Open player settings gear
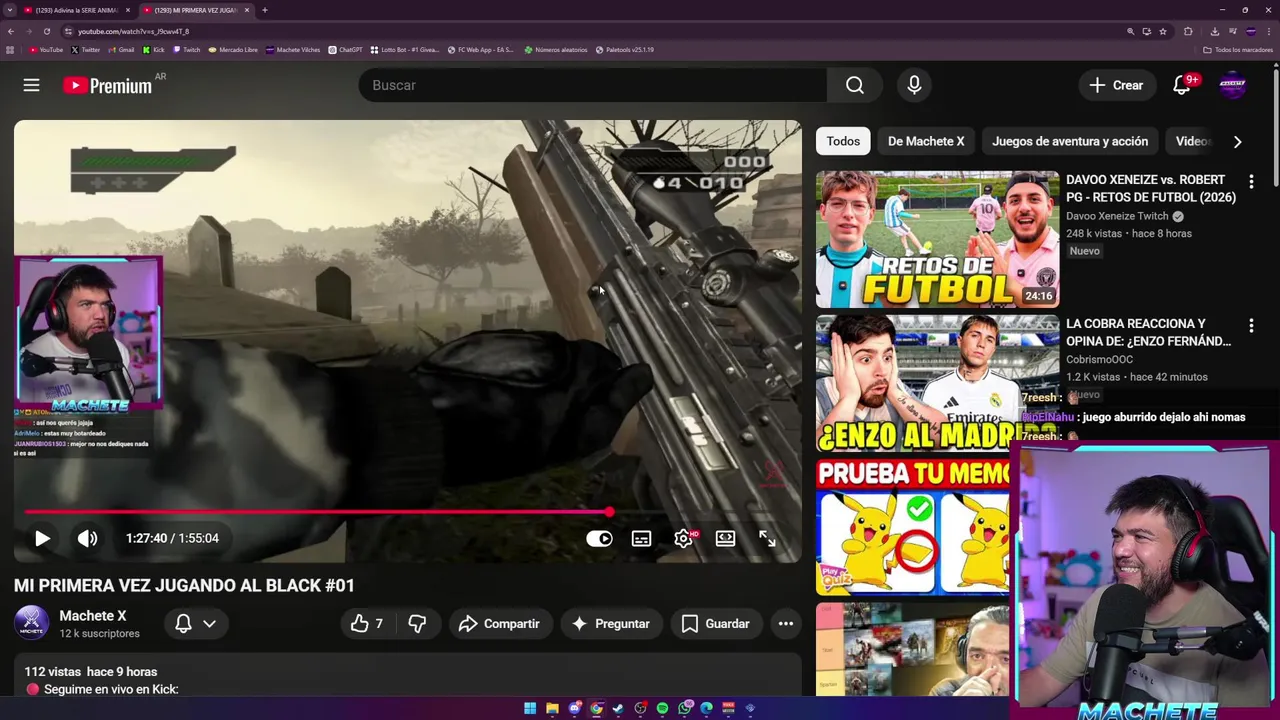1280x720 pixels. click(683, 538)
